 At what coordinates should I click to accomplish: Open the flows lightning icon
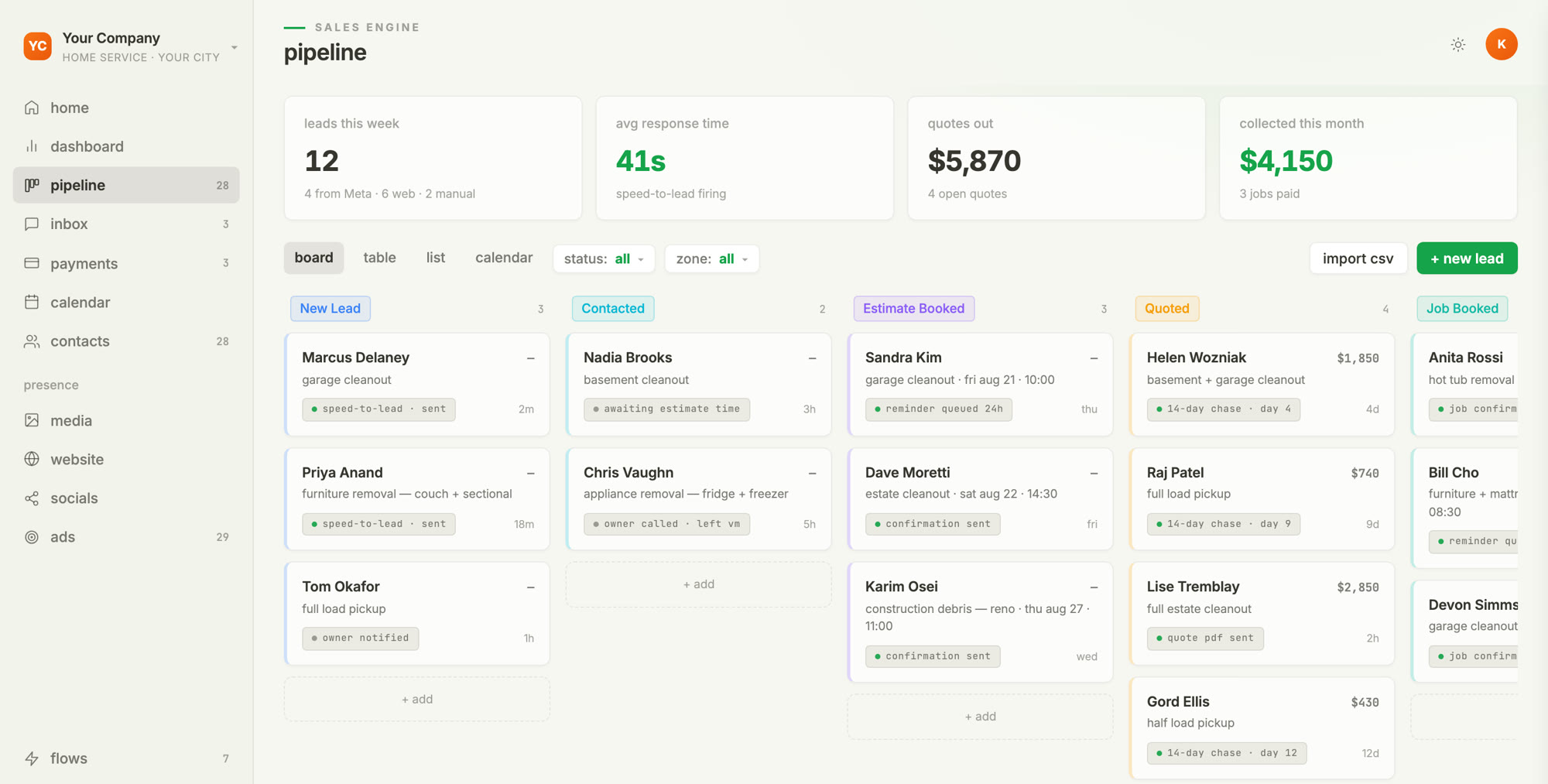(x=32, y=758)
